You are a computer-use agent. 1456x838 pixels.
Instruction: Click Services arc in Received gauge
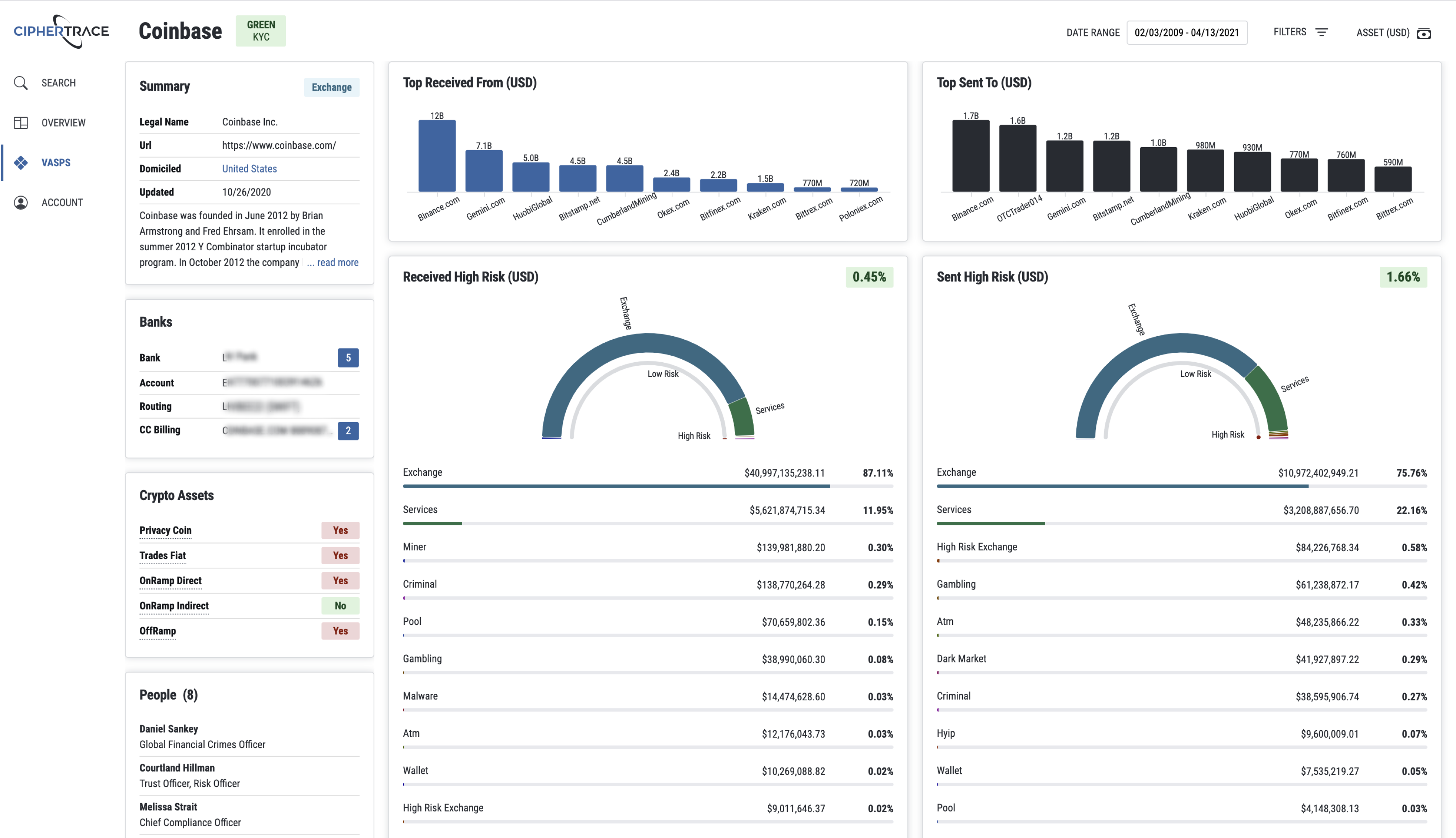[x=743, y=417]
